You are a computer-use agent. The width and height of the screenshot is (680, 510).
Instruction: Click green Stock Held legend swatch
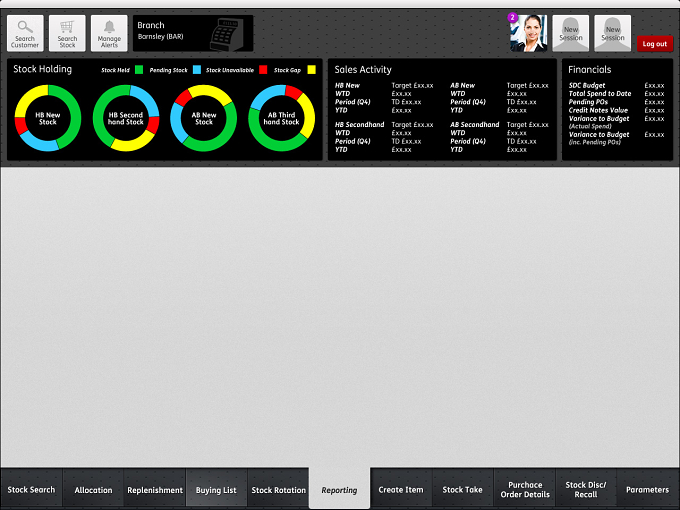click(139, 70)
